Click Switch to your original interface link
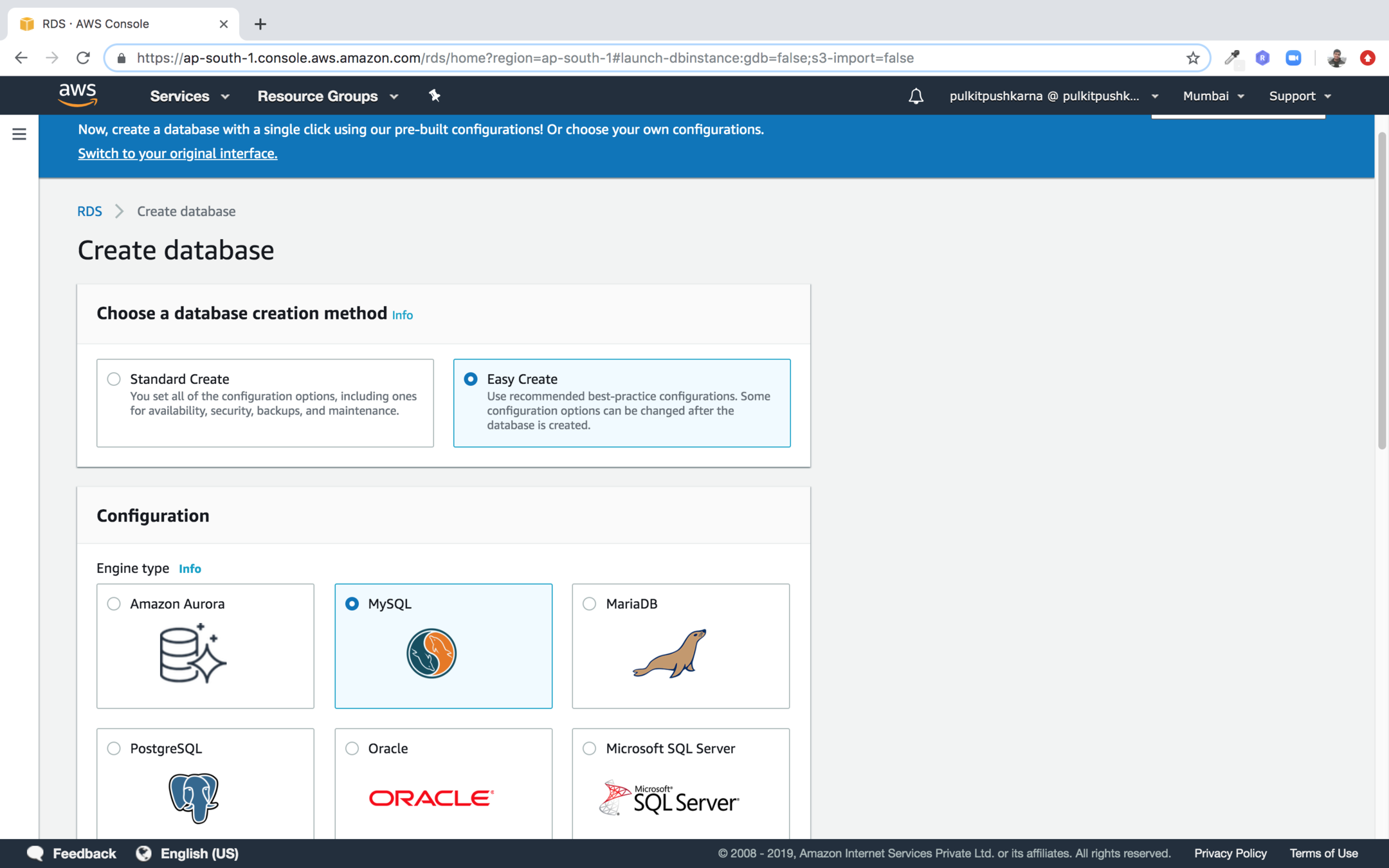Viewport: 1389px width, 868px height. click(x=177, y=153)
